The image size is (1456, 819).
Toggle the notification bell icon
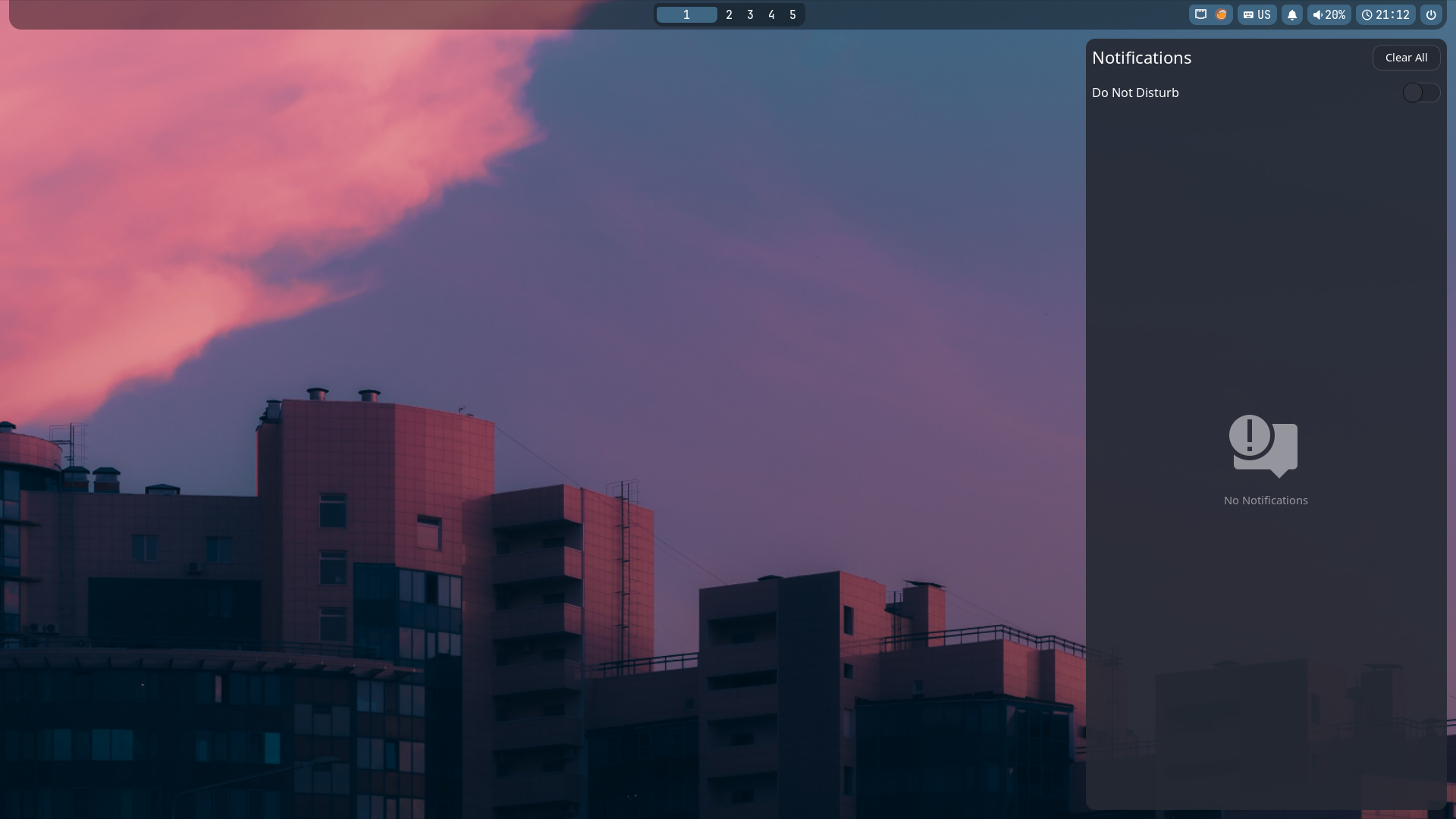coord(1292,14)
